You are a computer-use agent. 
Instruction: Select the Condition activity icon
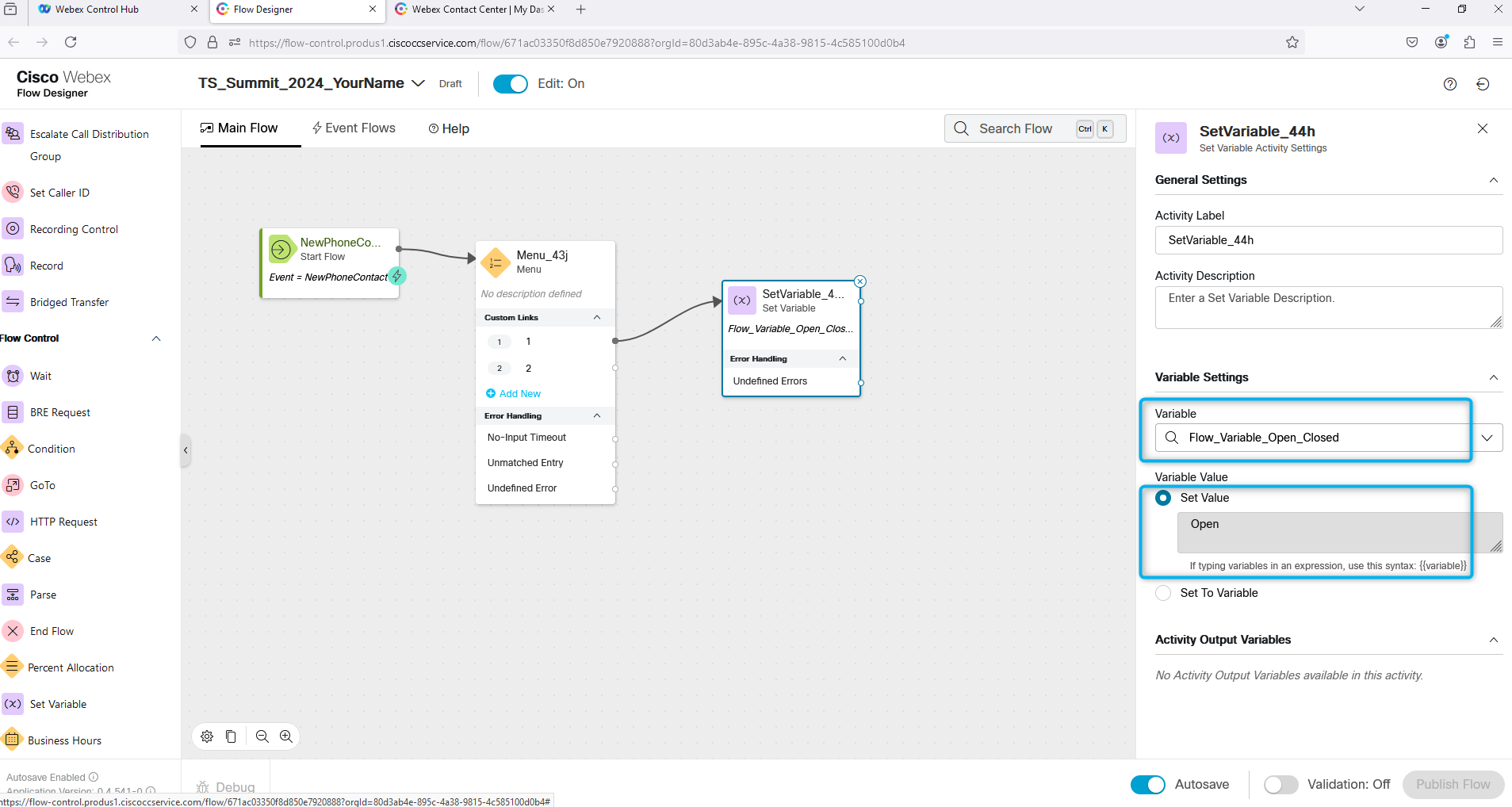tap(12, 448)
